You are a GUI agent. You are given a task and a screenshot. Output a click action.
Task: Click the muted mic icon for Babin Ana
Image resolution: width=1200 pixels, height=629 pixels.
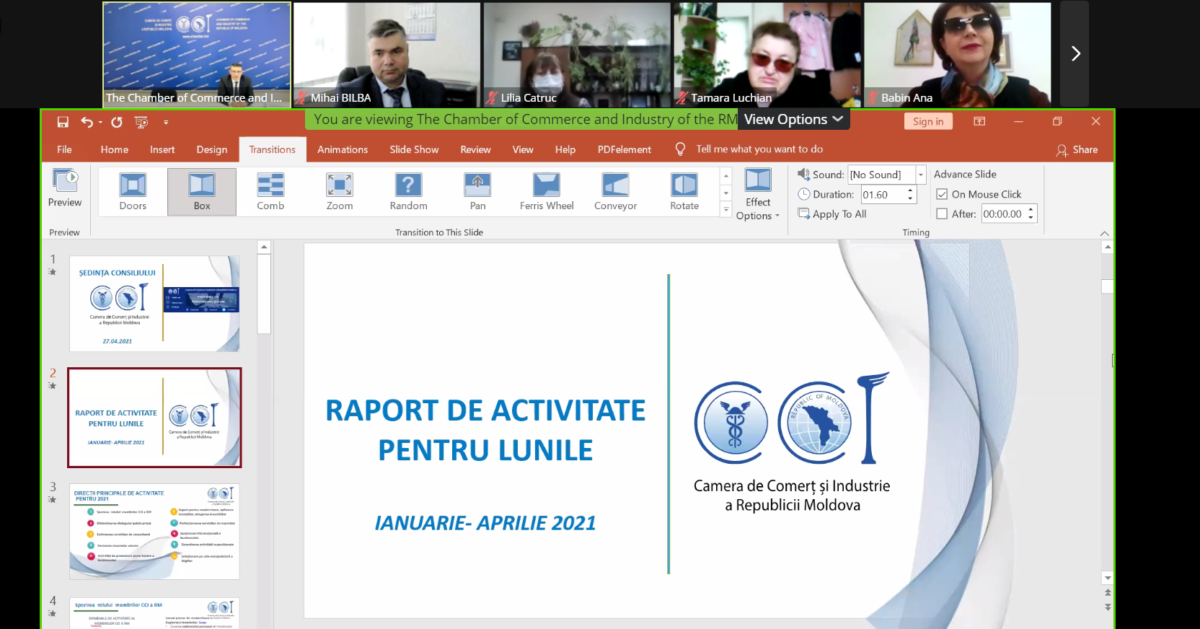pyautogui.click(x=872, y=98)
